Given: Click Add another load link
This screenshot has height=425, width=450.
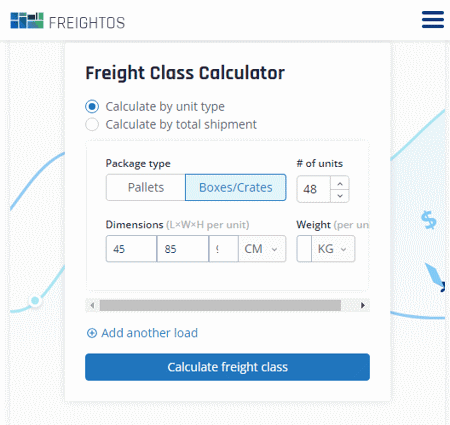Looking at the screenshot, I should click(x=149, y=333).
